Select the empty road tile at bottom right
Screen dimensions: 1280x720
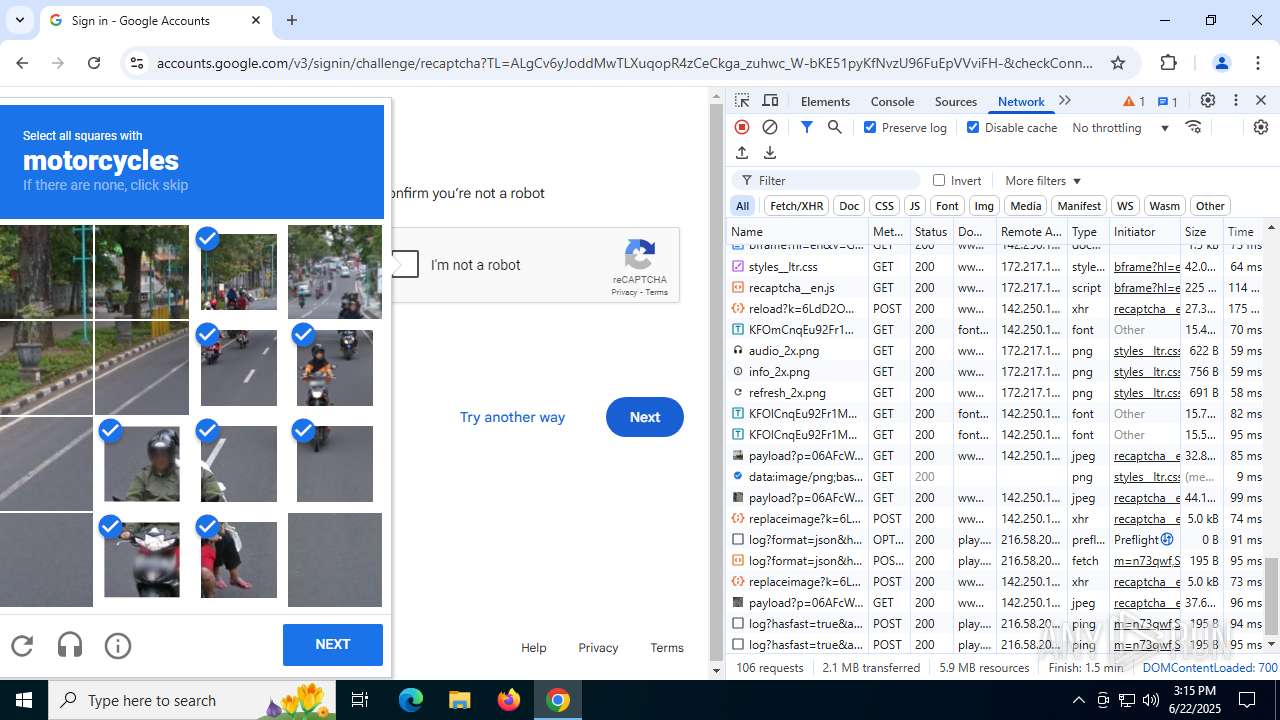coord(335,560)
